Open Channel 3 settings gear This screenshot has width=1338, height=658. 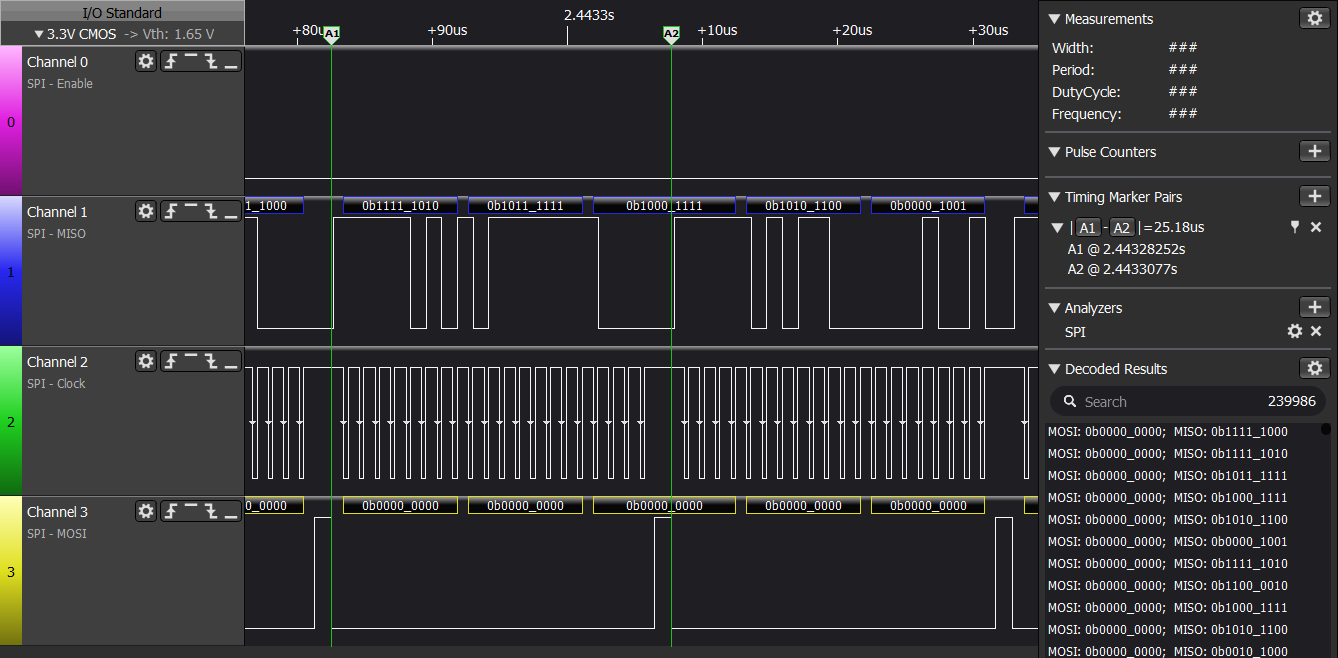coord(146,512)
